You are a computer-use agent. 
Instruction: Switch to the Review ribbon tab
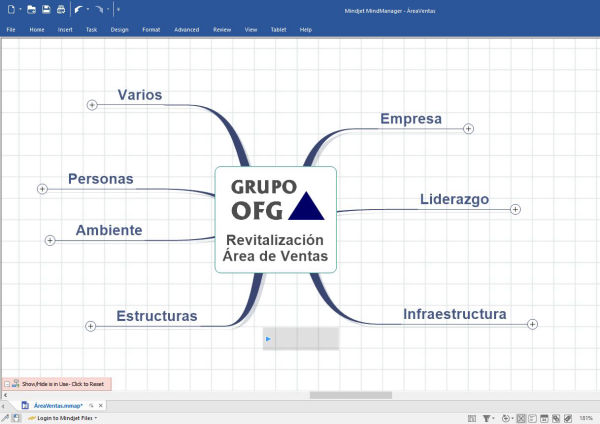pyautogui.click(x=222, y=29)
